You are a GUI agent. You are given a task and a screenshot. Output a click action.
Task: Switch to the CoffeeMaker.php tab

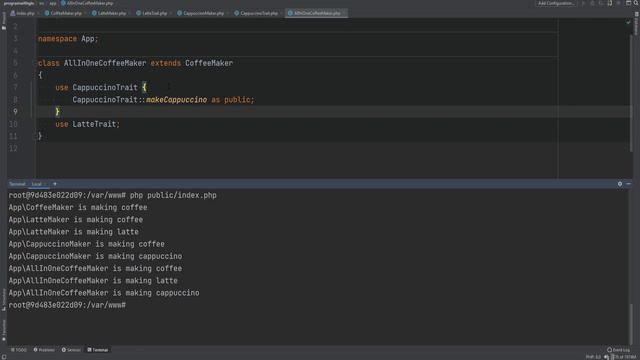(x=64, y=13)
